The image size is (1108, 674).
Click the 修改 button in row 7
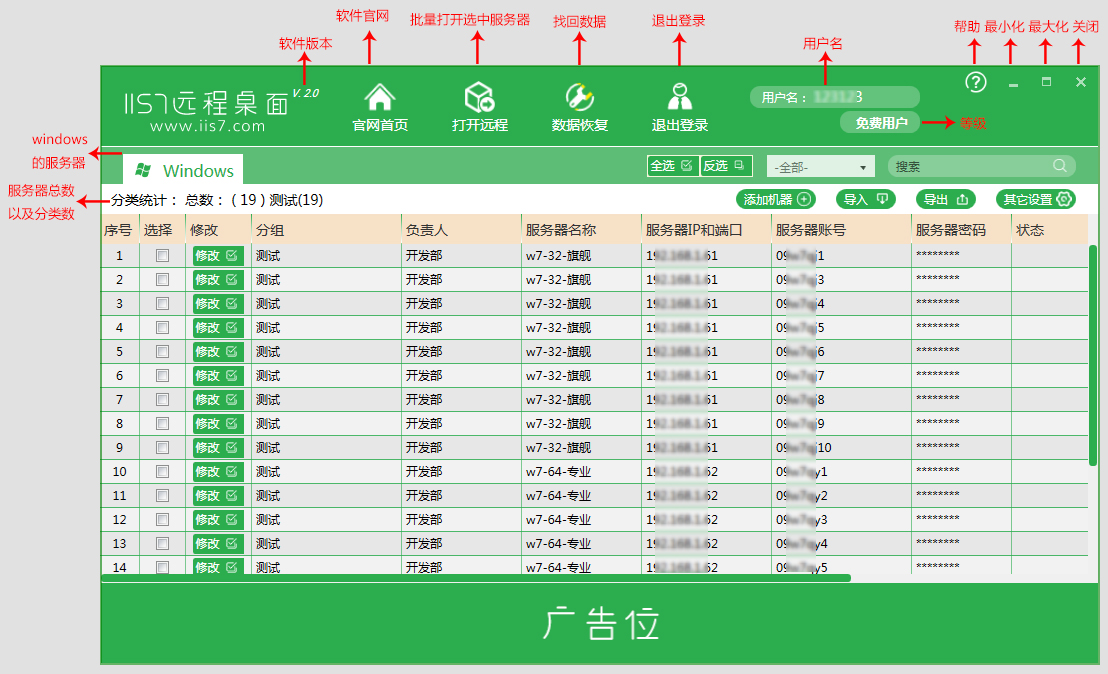tap(218, 400)
